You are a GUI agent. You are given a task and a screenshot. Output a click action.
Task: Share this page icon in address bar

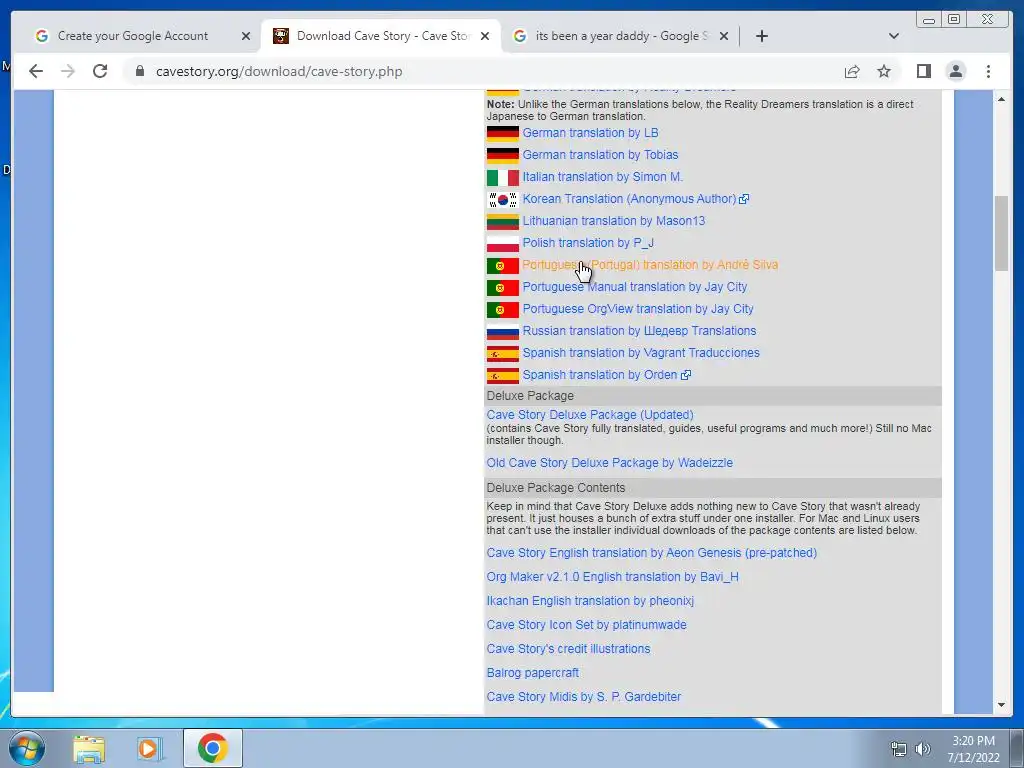tap(852, 71)
